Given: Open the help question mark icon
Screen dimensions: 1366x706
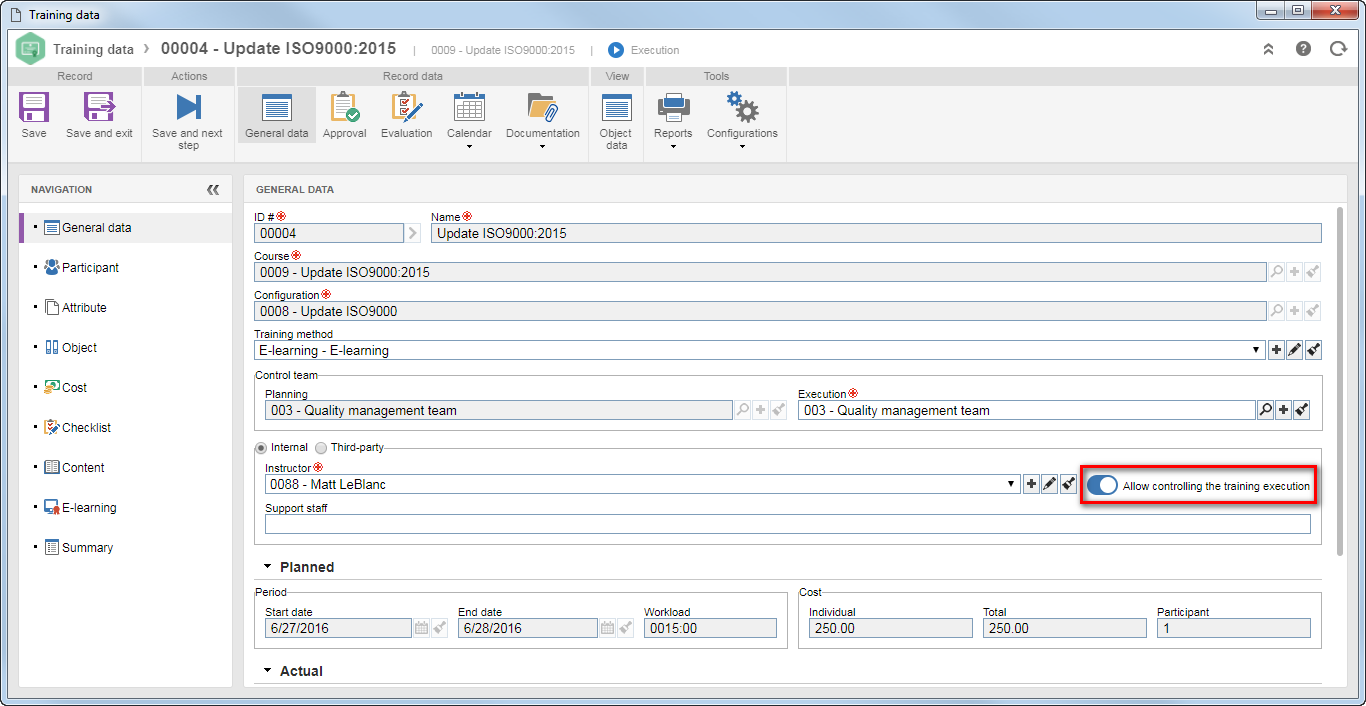Looking at the screenshot, I should pyautogui.click(x=1303, y=48).
